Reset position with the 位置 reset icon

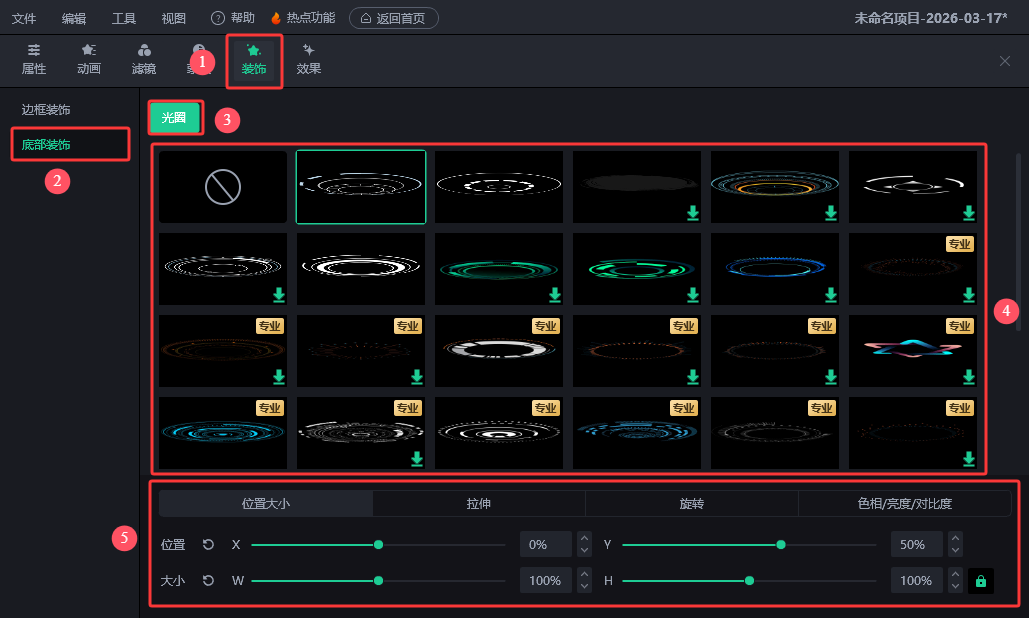pyautogui.click(x=208, y=544)
